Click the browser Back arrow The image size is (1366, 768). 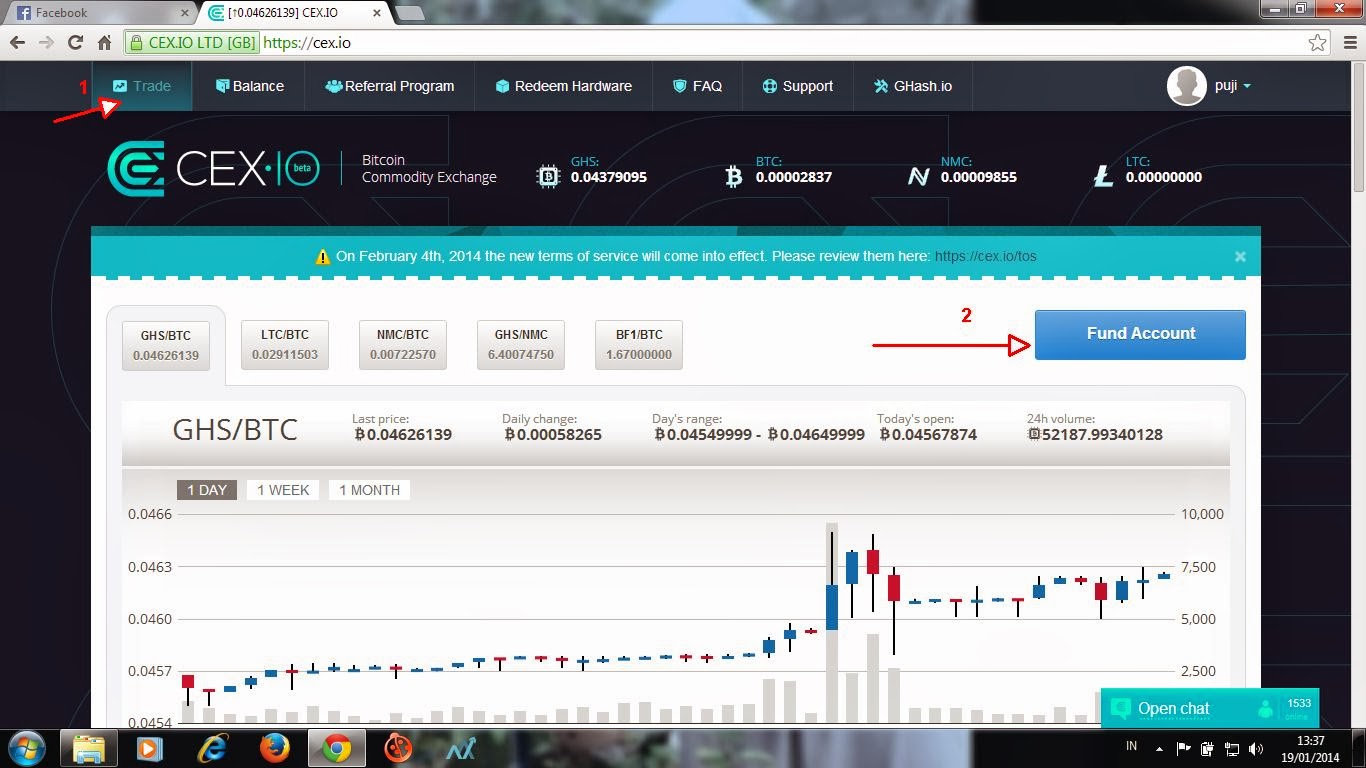17,43
